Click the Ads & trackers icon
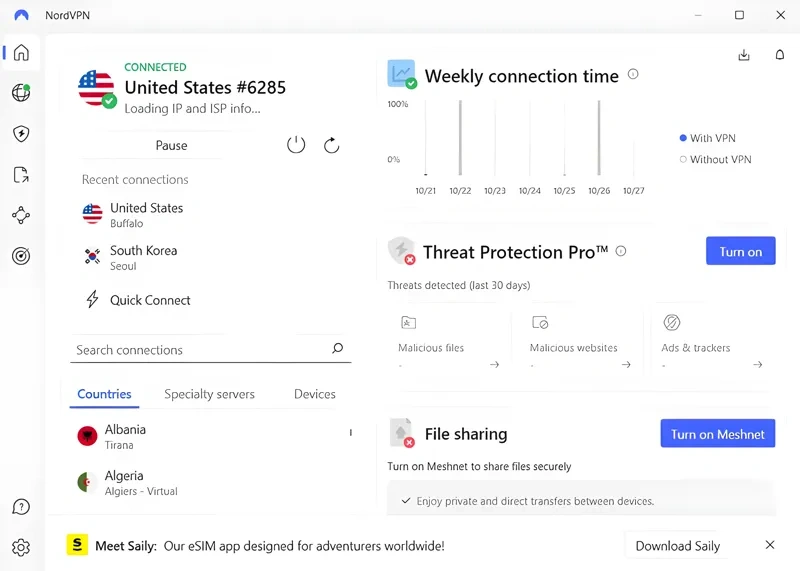The height and width of the screenshot is (571, 800). (671, 322)
